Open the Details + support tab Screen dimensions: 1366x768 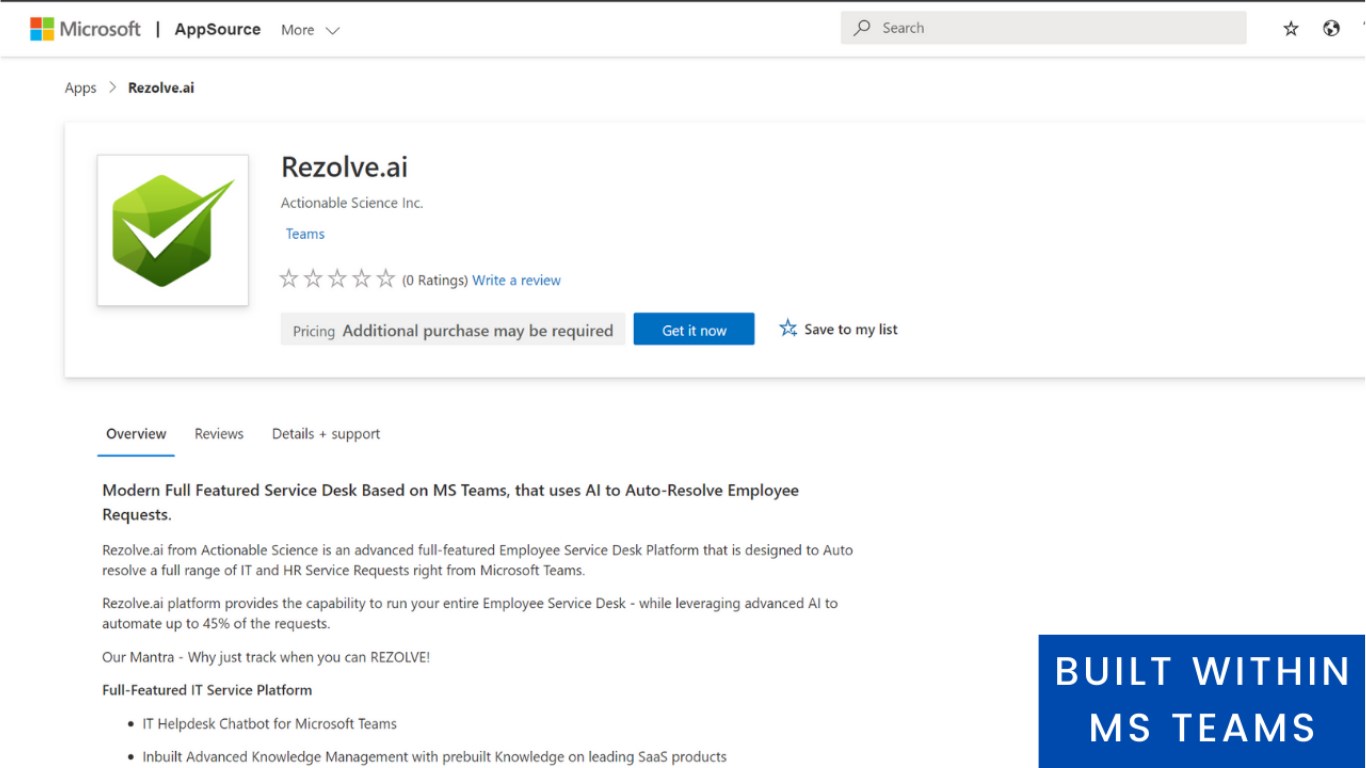(326, 434)
